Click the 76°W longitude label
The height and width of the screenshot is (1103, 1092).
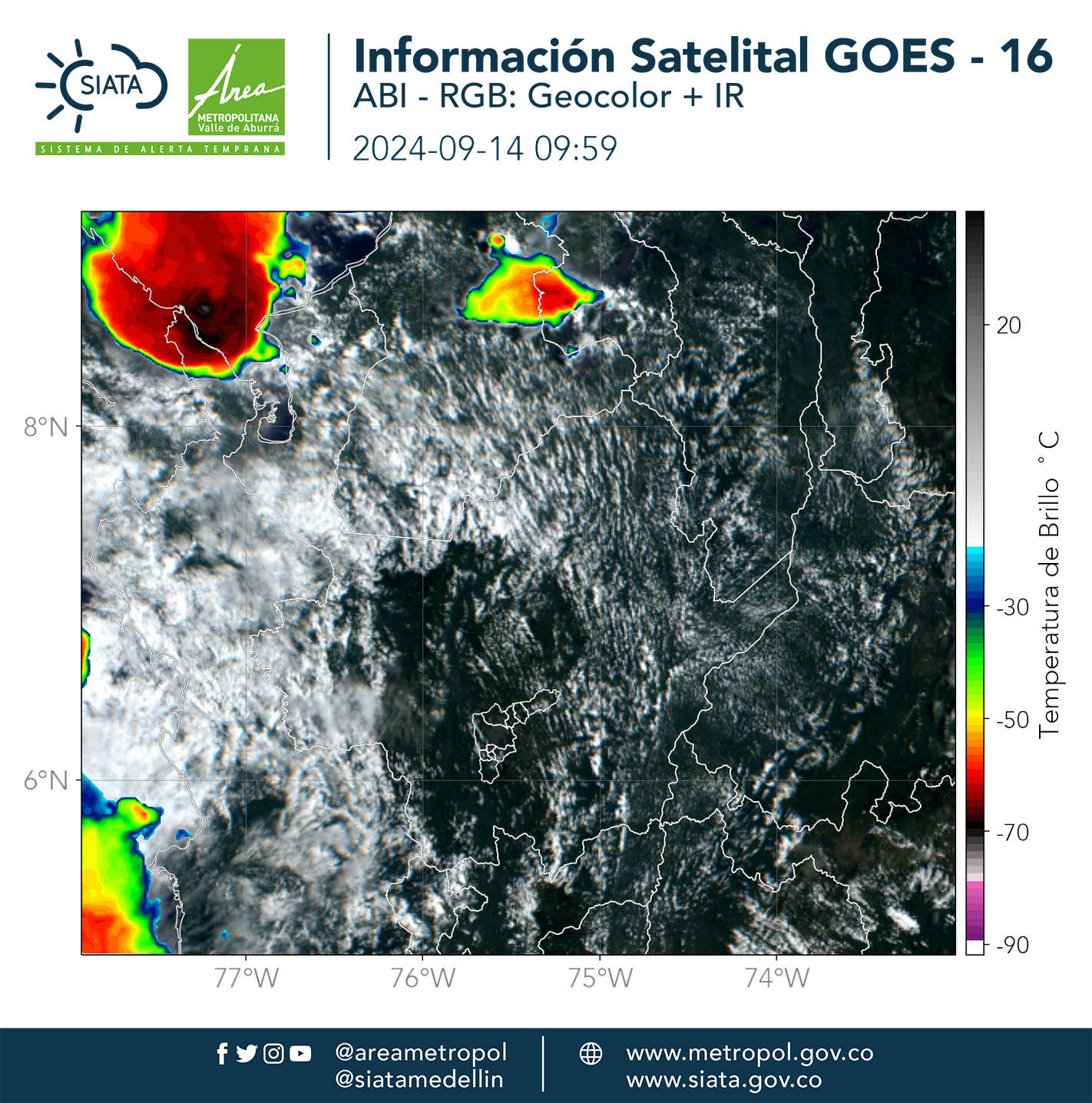(423, 978)
